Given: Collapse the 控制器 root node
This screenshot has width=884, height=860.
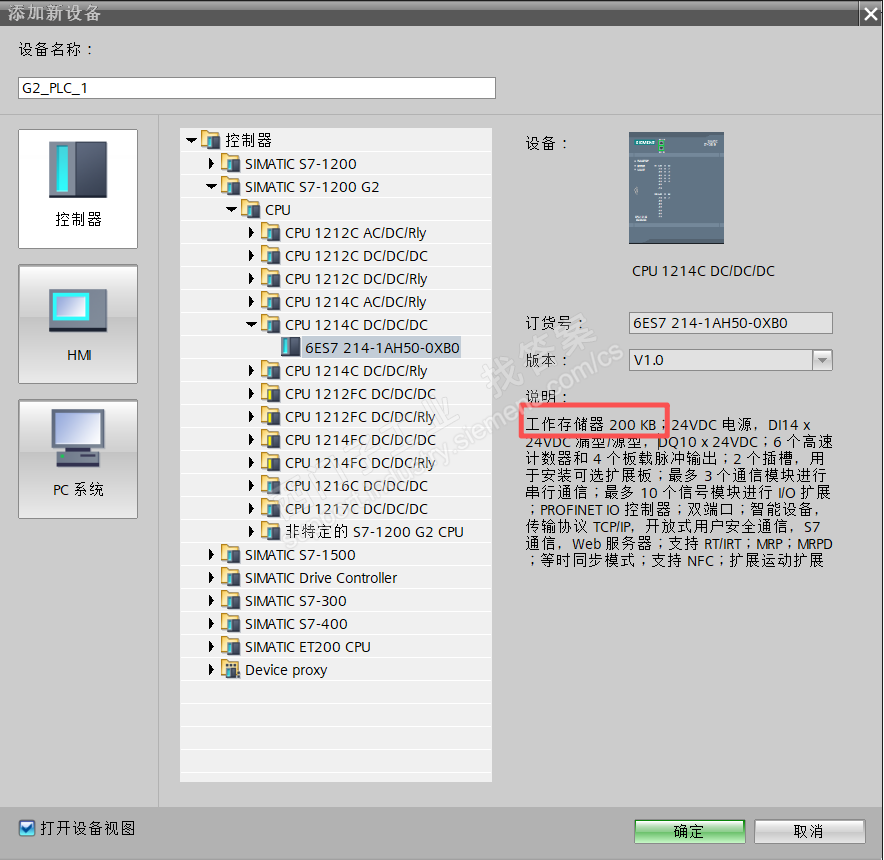Looking at the screenshot, I should 192,140.
